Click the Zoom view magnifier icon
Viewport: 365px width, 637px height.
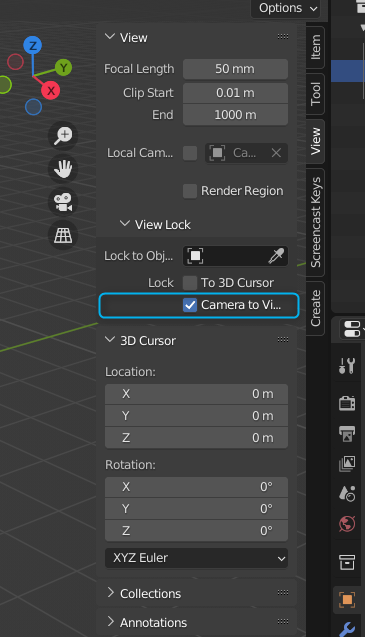pyautogui.click(x=63, y=135)
